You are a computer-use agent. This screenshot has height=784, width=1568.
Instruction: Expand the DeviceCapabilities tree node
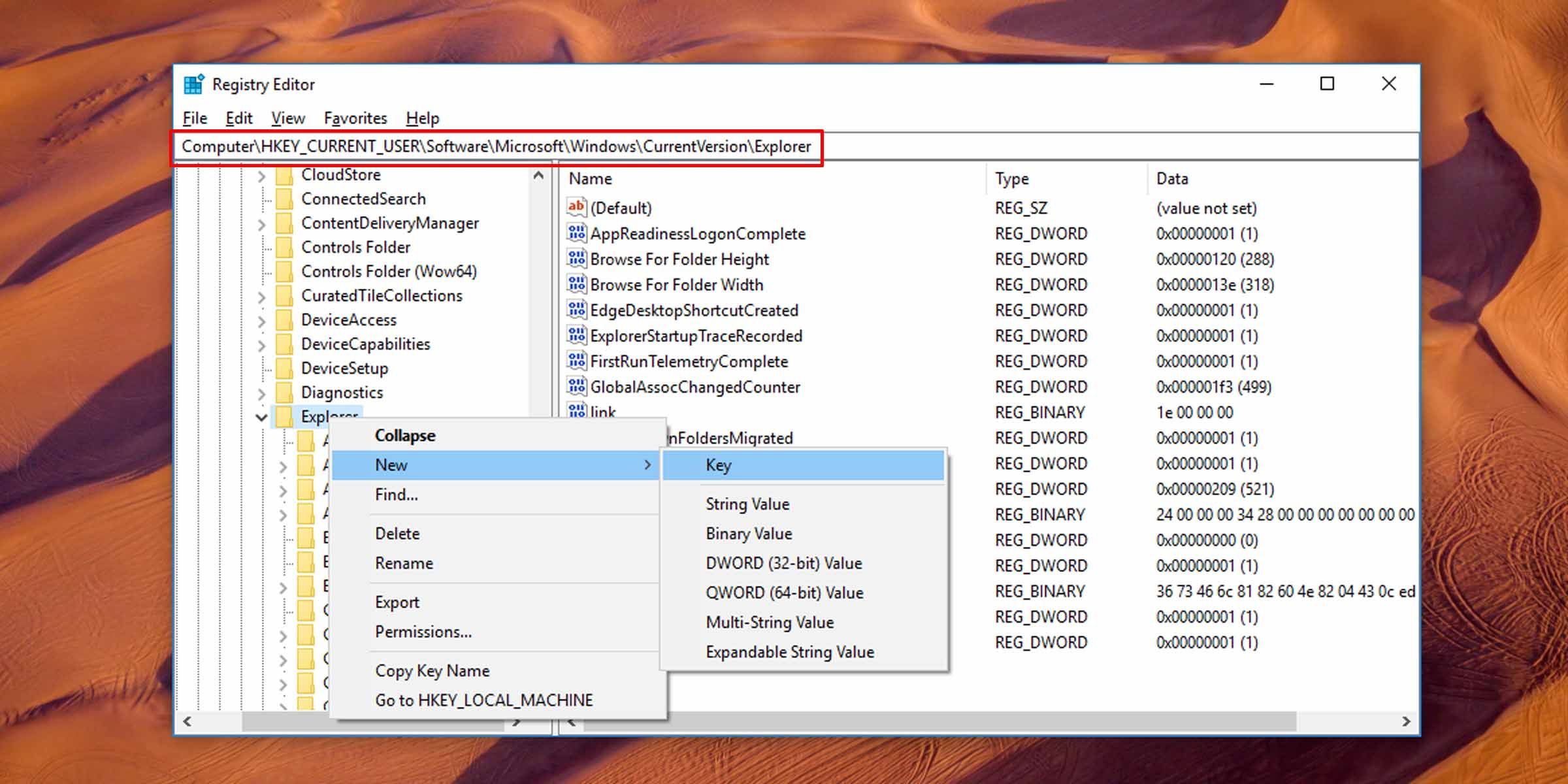pyautogui.click(x=261, y=344)
